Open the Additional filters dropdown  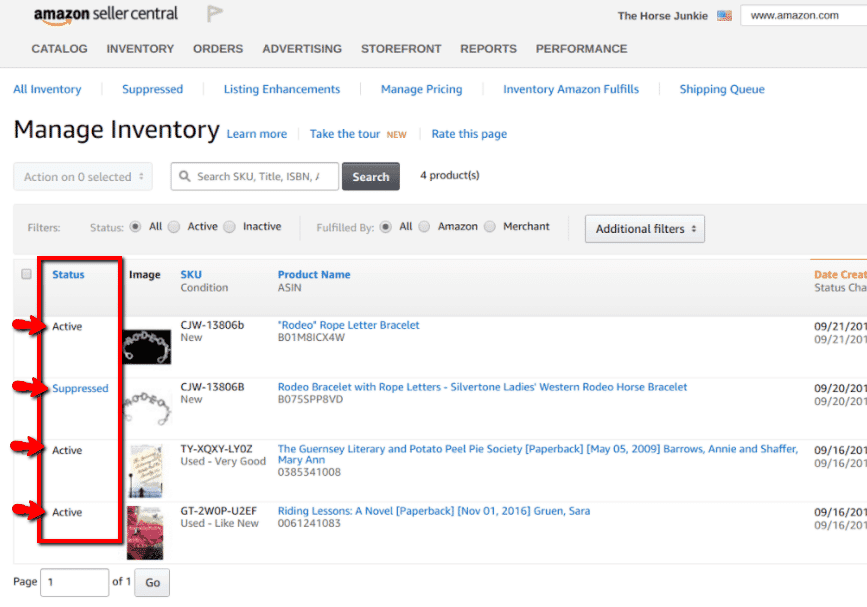pos(644,228)
